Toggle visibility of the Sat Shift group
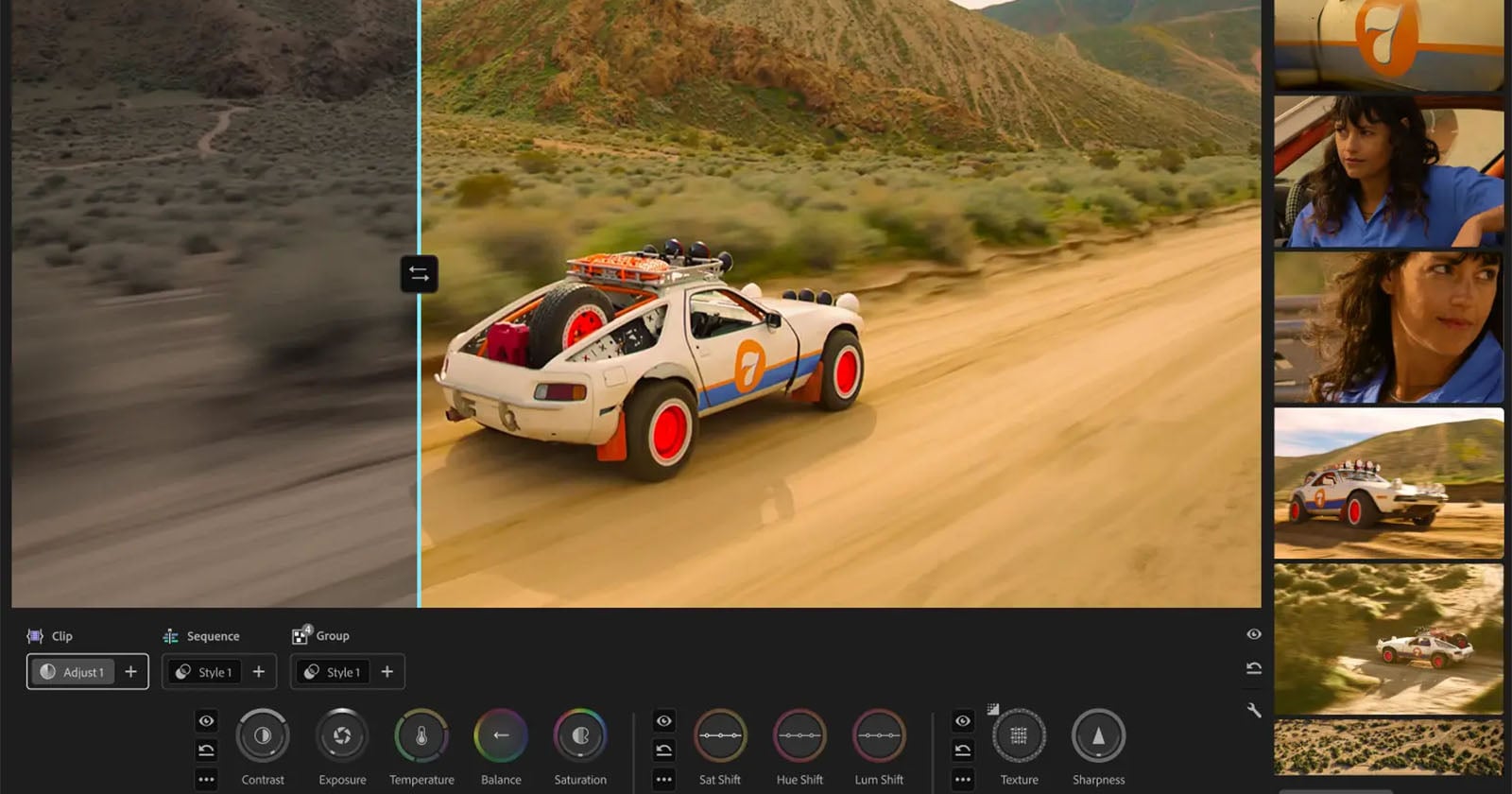1512x794 pixels. tap(664, 721)
